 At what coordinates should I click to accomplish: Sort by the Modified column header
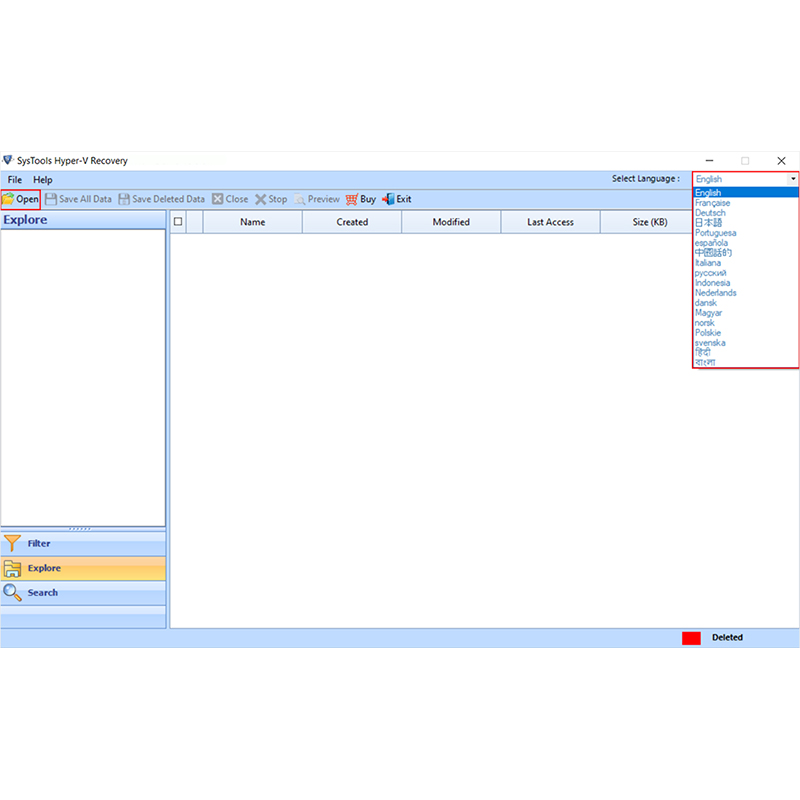point(451,222)
